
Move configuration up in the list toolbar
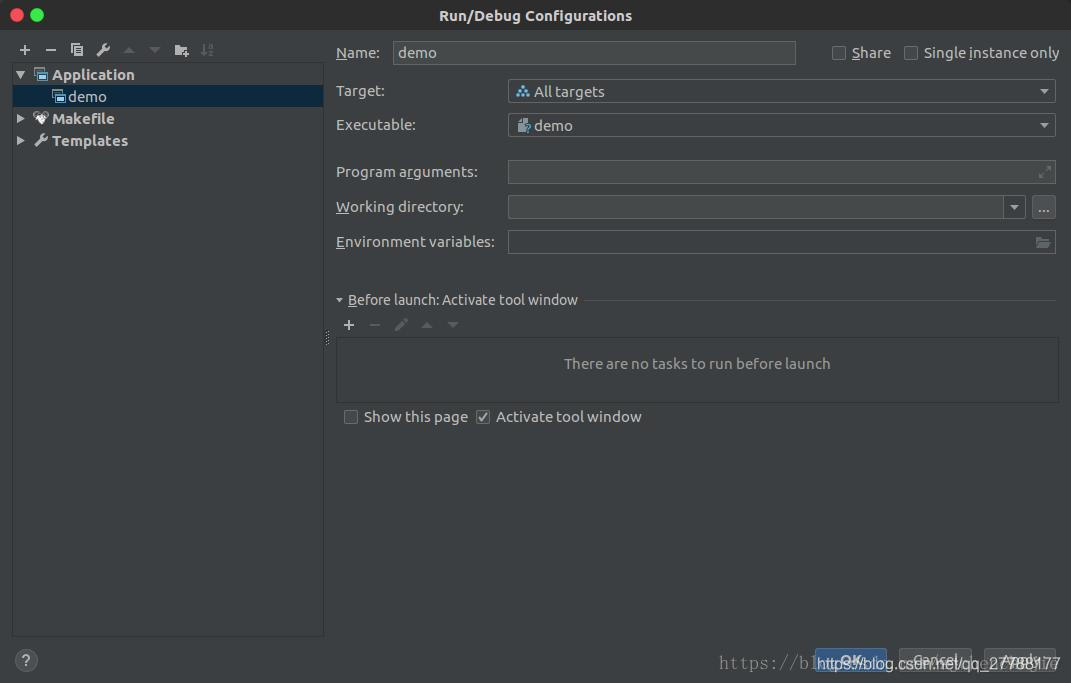click(x=129, y=50)
